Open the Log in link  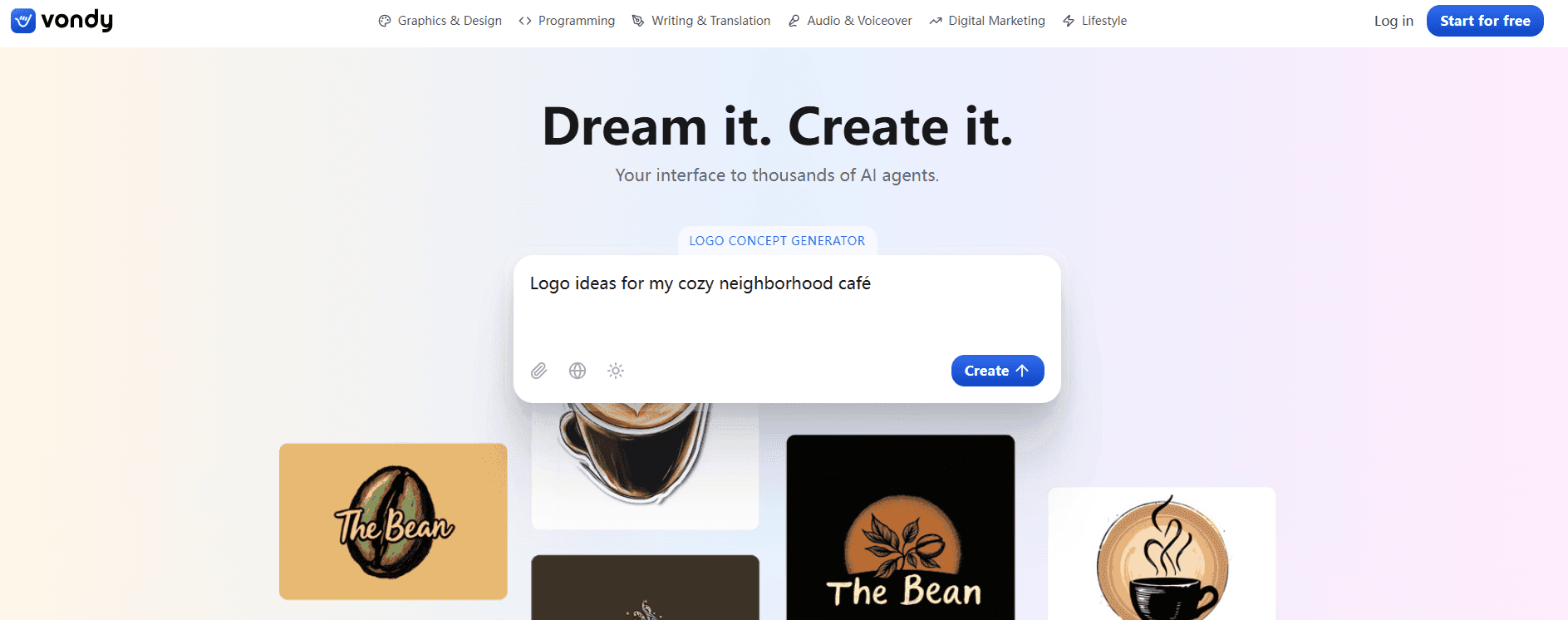(x=1394, y=21)
